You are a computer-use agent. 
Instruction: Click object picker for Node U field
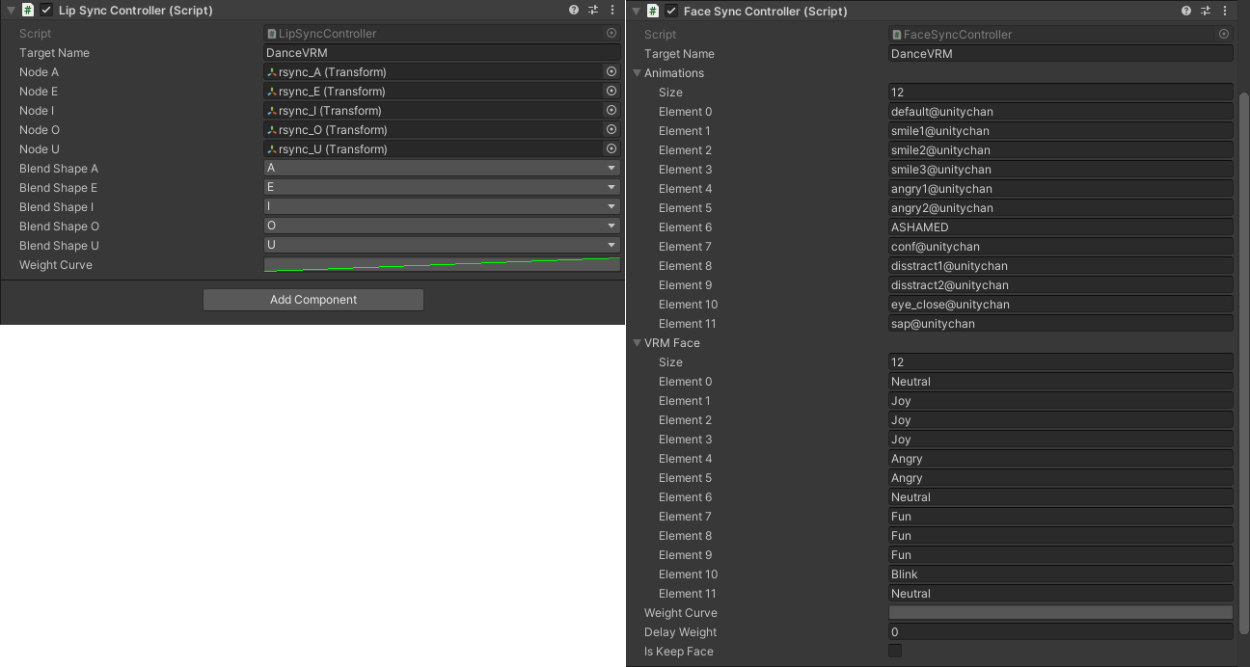point(611,149)
